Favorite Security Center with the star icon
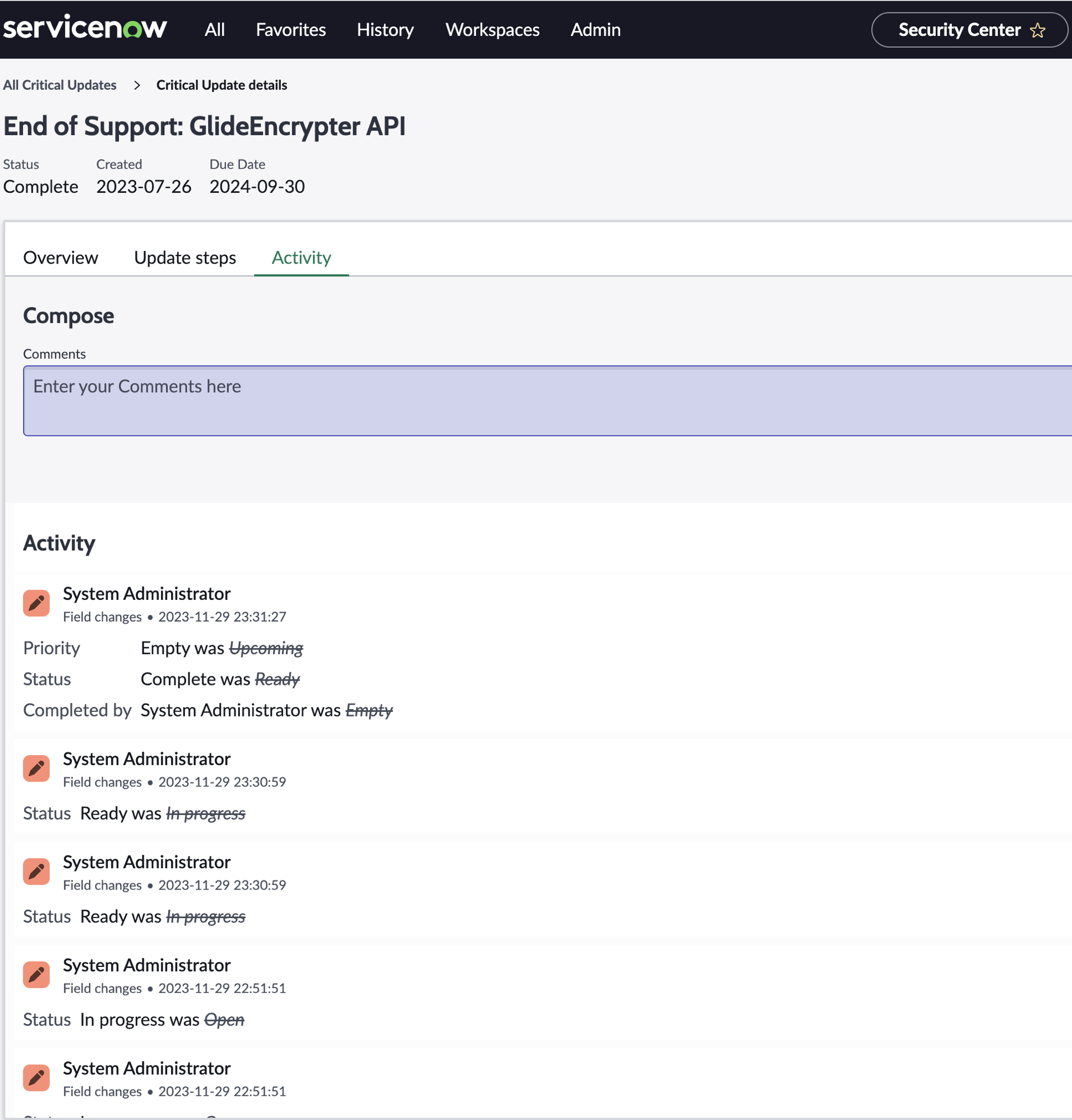 [1038, 30]
